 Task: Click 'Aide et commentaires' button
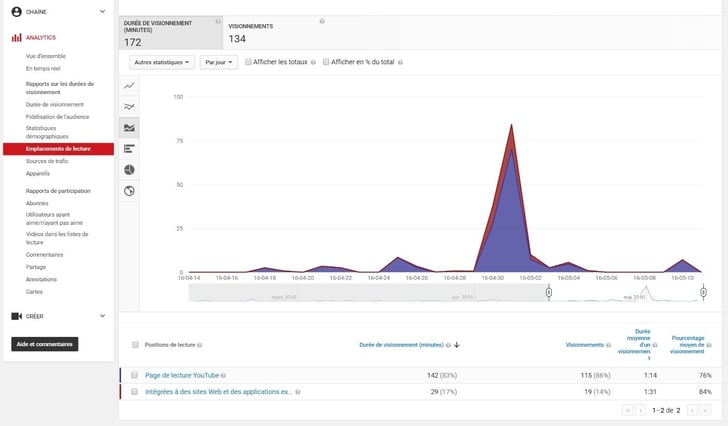44,344
